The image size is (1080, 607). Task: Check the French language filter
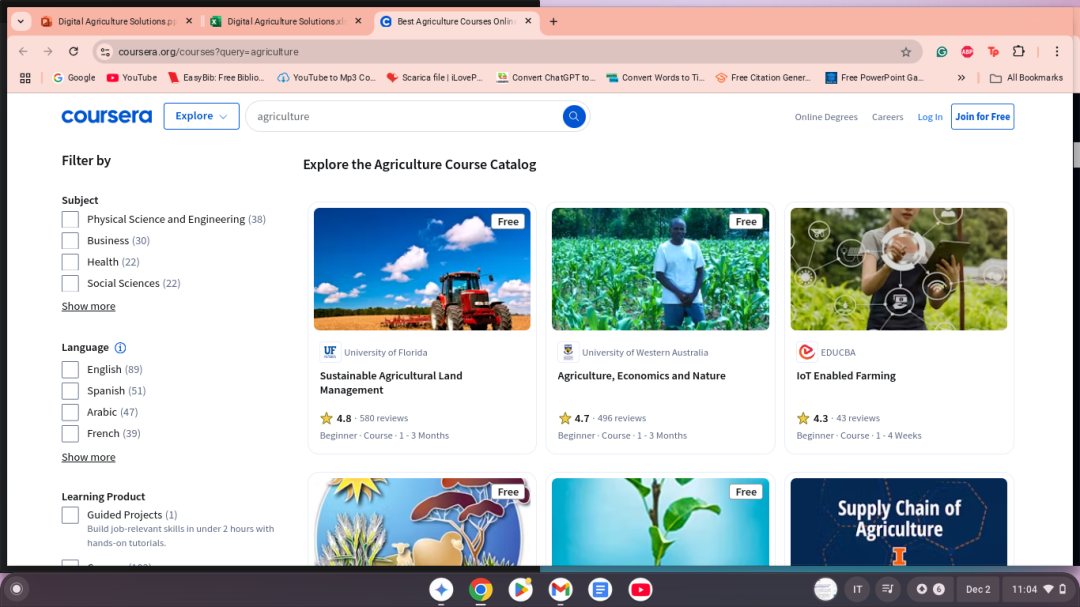[70, 433]
